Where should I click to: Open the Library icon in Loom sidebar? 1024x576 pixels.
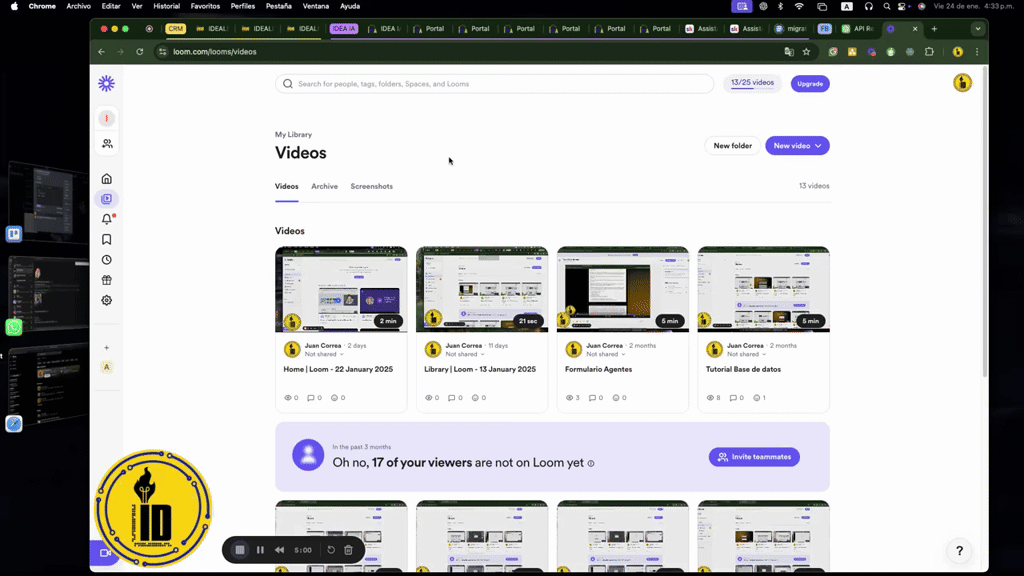106,199
